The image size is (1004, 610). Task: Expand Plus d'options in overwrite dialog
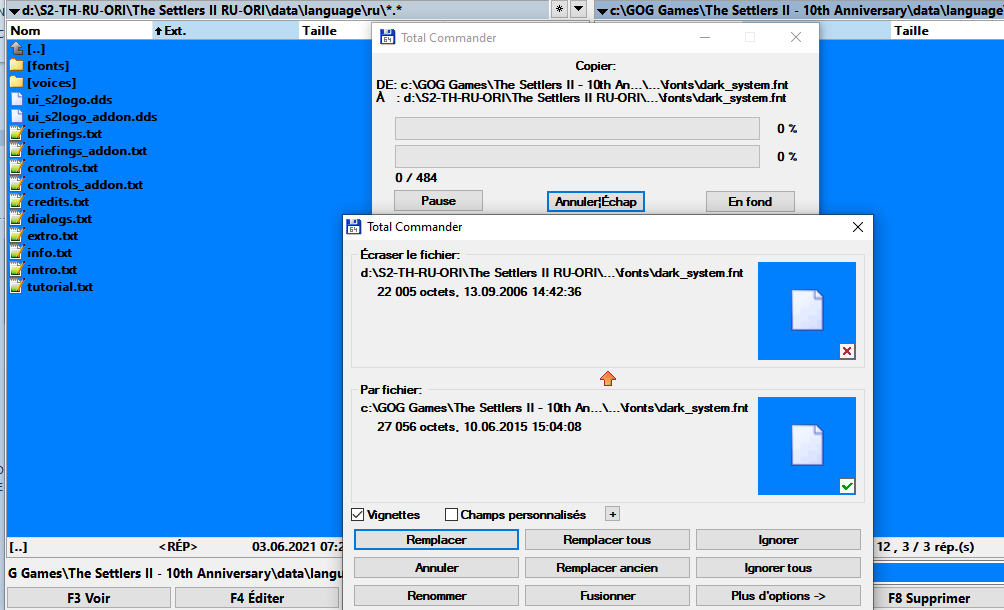point(778,595)
